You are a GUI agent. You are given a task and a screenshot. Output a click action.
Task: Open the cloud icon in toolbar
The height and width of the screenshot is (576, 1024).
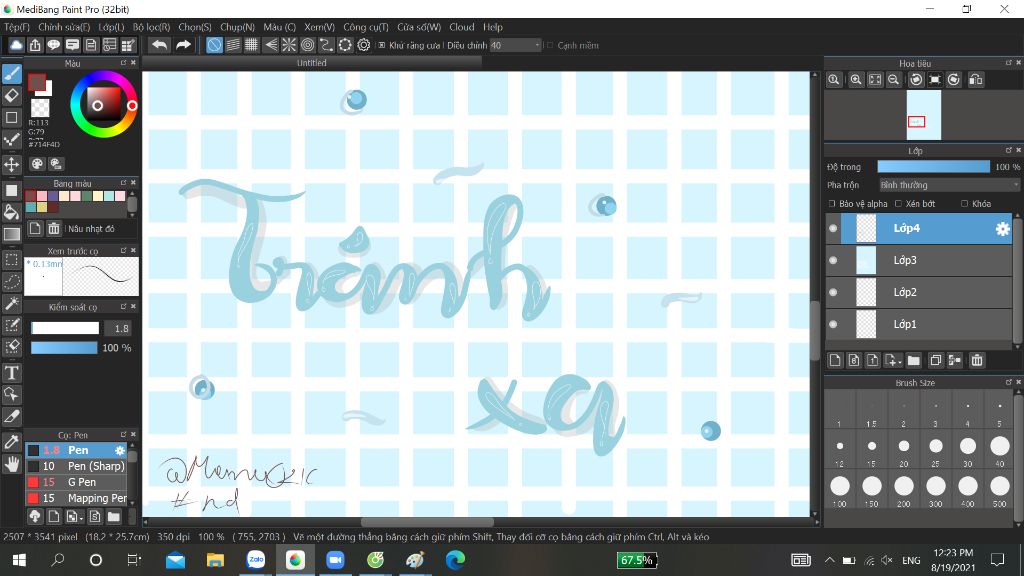(16, 45)
